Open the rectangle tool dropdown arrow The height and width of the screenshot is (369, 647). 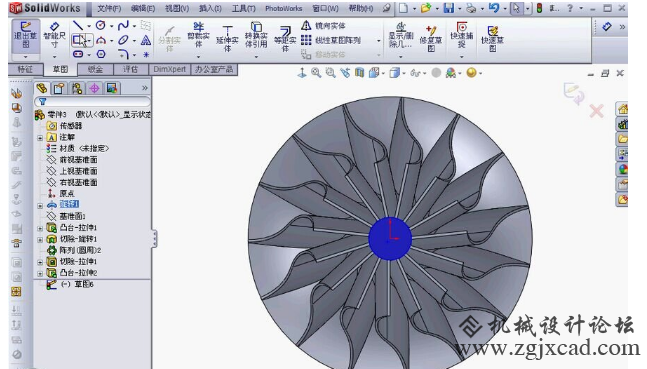click(x=89, y=40)
